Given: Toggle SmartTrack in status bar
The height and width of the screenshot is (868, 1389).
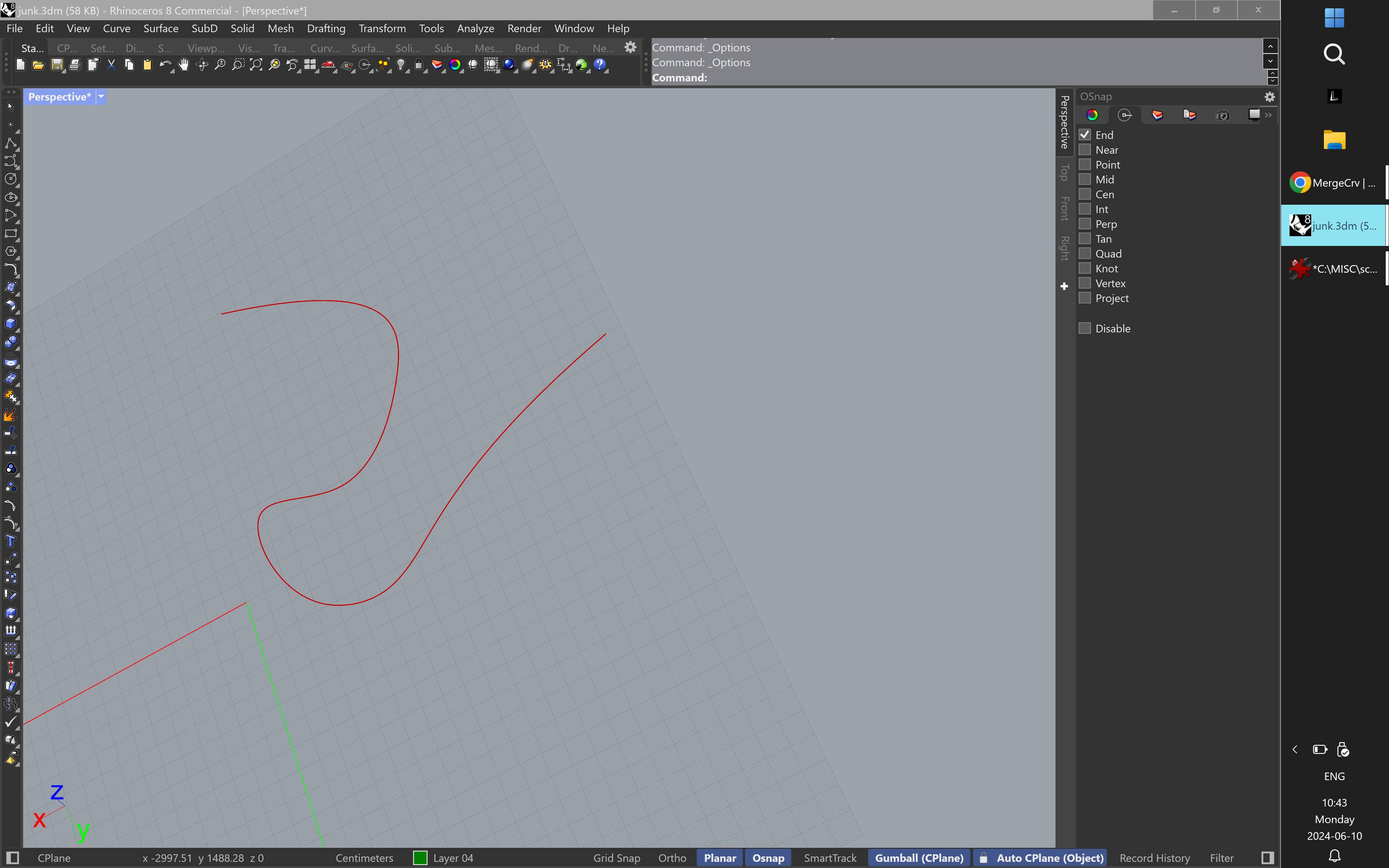Looking at the screenshot, I should (829, 858).
